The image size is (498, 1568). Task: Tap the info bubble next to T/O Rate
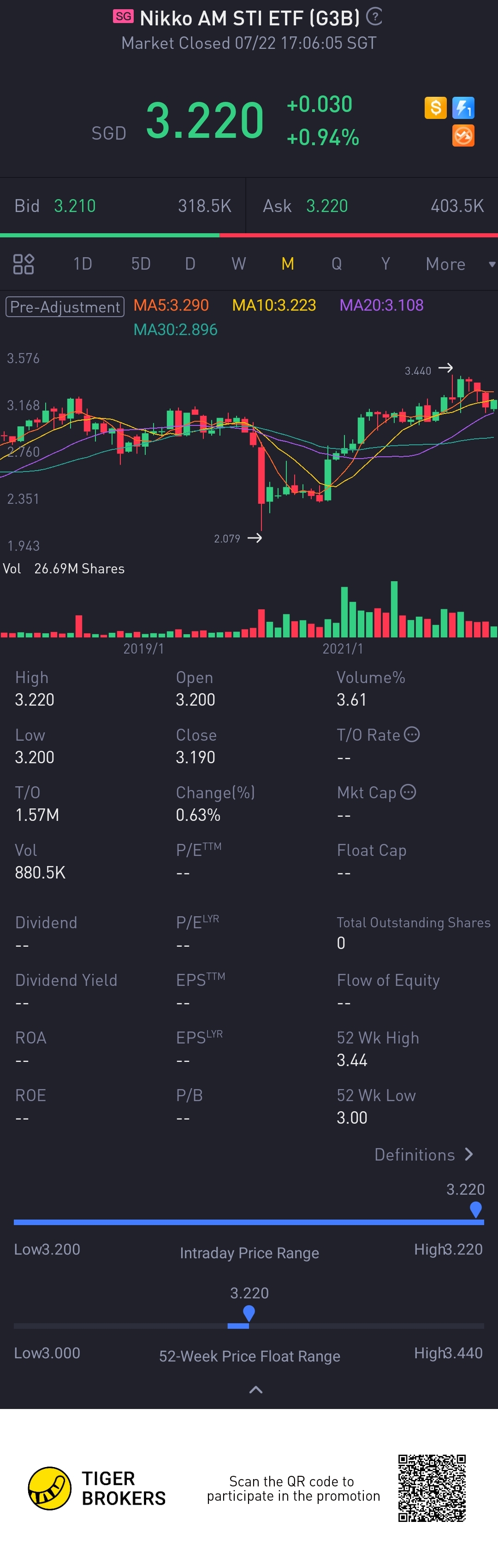pyautogui.click(x=412, y=734)
